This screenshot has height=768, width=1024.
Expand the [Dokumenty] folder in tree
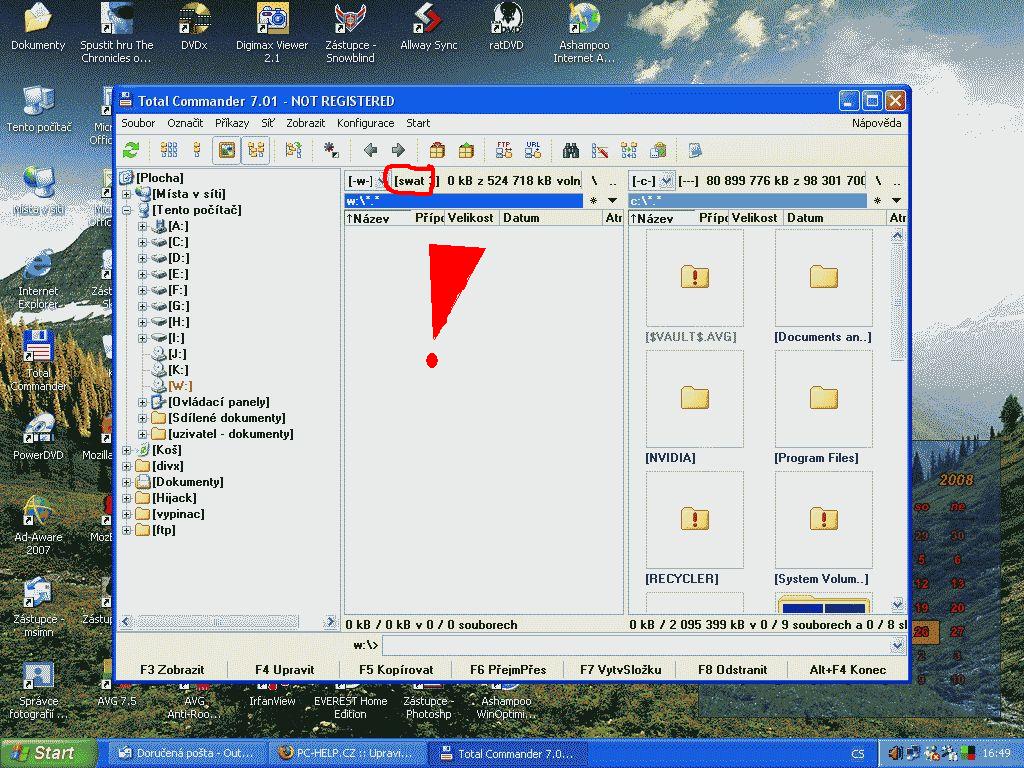(x=127, y=482)
